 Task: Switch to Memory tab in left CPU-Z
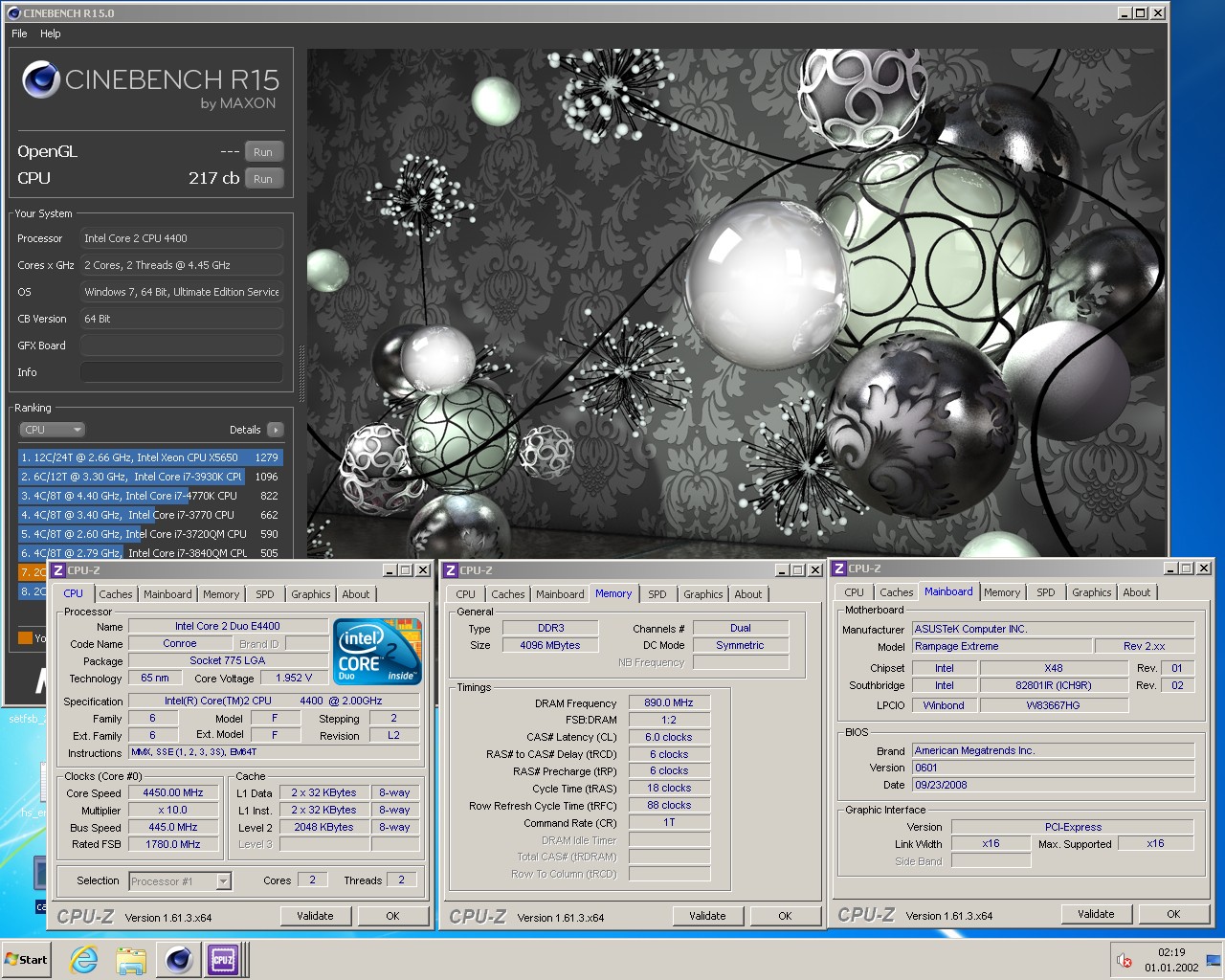point(221,594)
